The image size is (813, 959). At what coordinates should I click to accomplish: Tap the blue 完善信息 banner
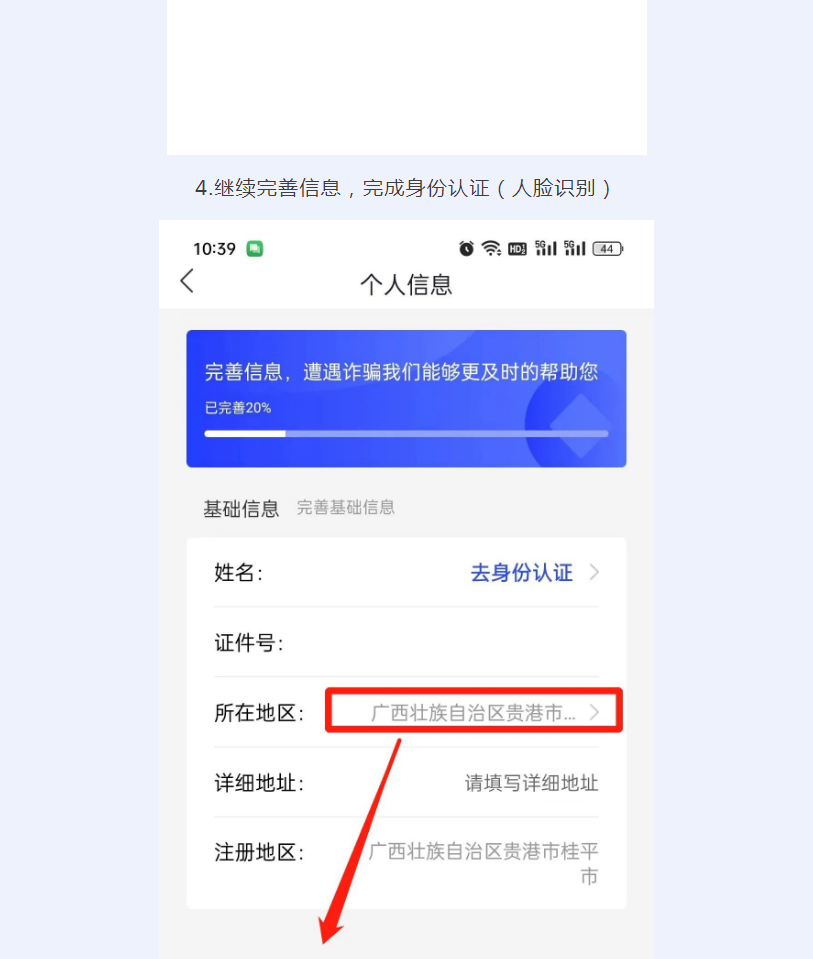pyautogui.click(x=406, y=399)
